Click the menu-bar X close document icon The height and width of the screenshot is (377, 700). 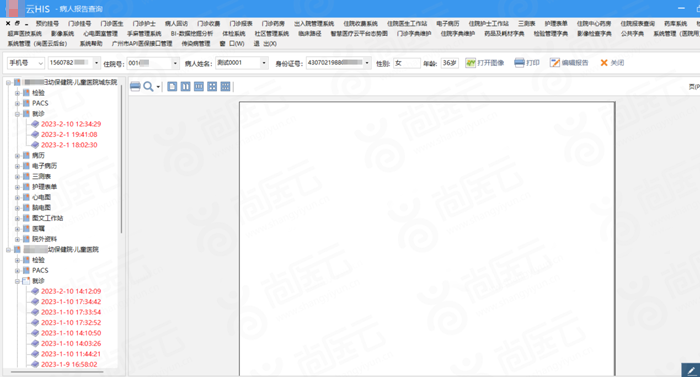point(8,23)
